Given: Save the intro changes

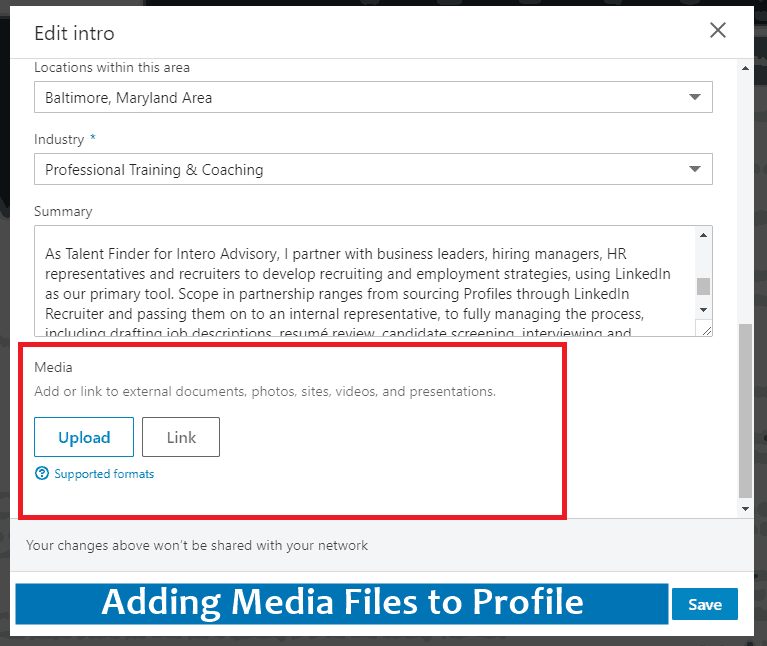Looking at the screenshot, I should [704, 604].
